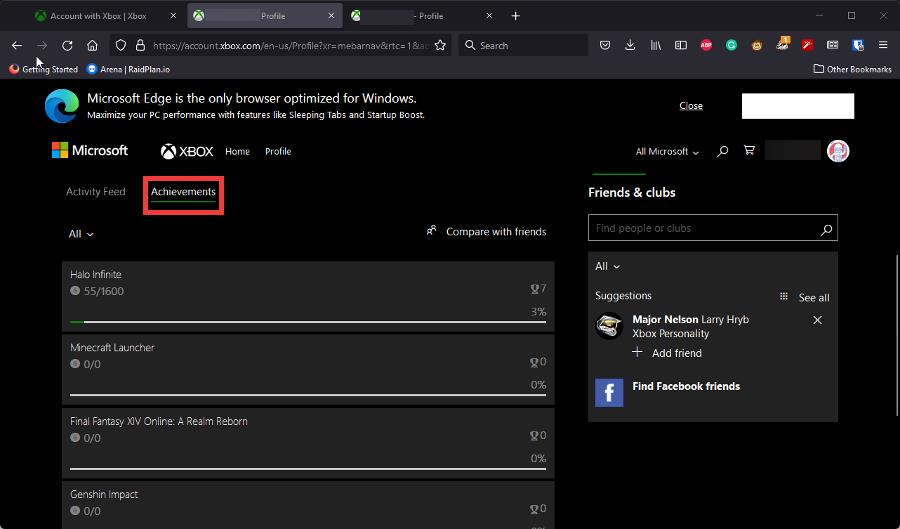900x529 pixels.
Task: Open the Pocket save icon
Action: coord(605,45)
